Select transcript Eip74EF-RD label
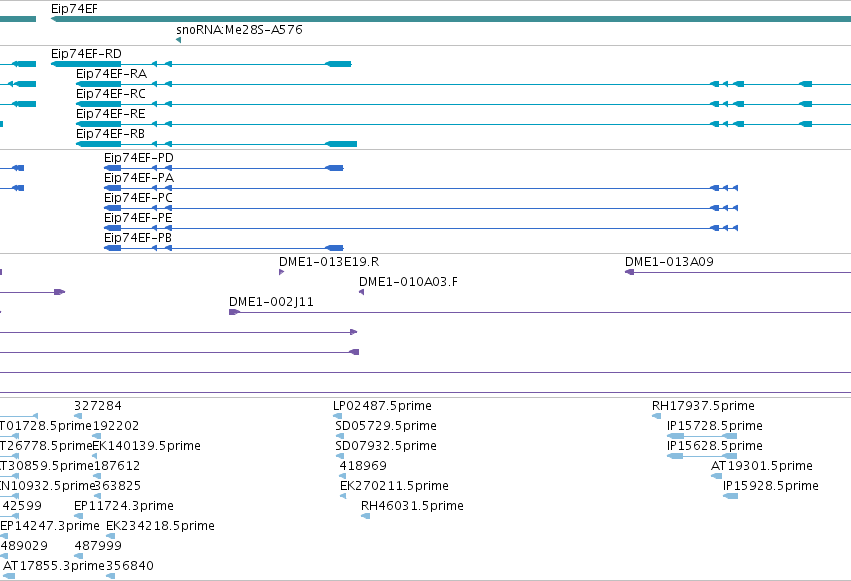This screenshot has height=581, width=851. tap(86, 54)
